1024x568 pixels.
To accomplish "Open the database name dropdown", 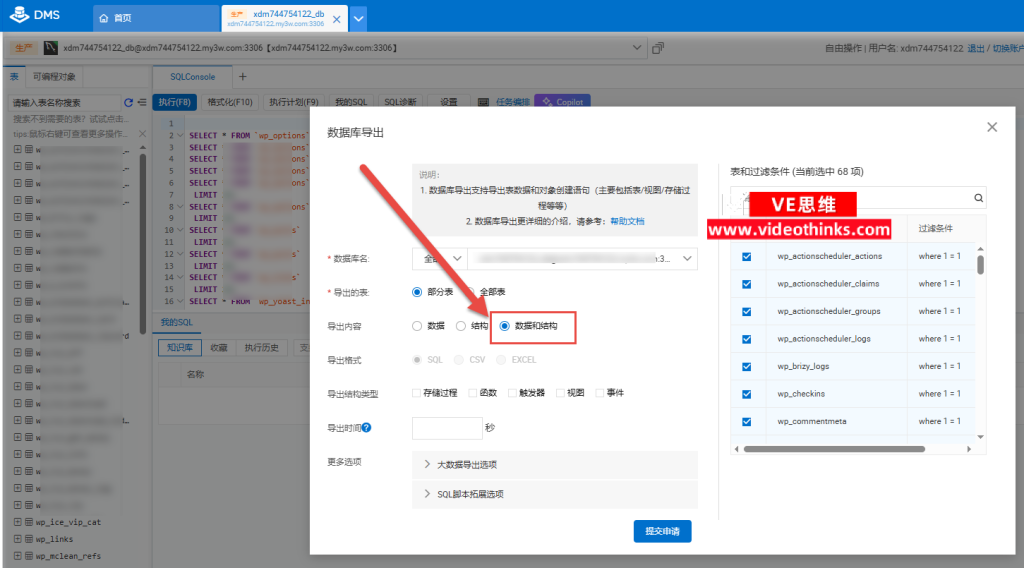I will (582, 259).
